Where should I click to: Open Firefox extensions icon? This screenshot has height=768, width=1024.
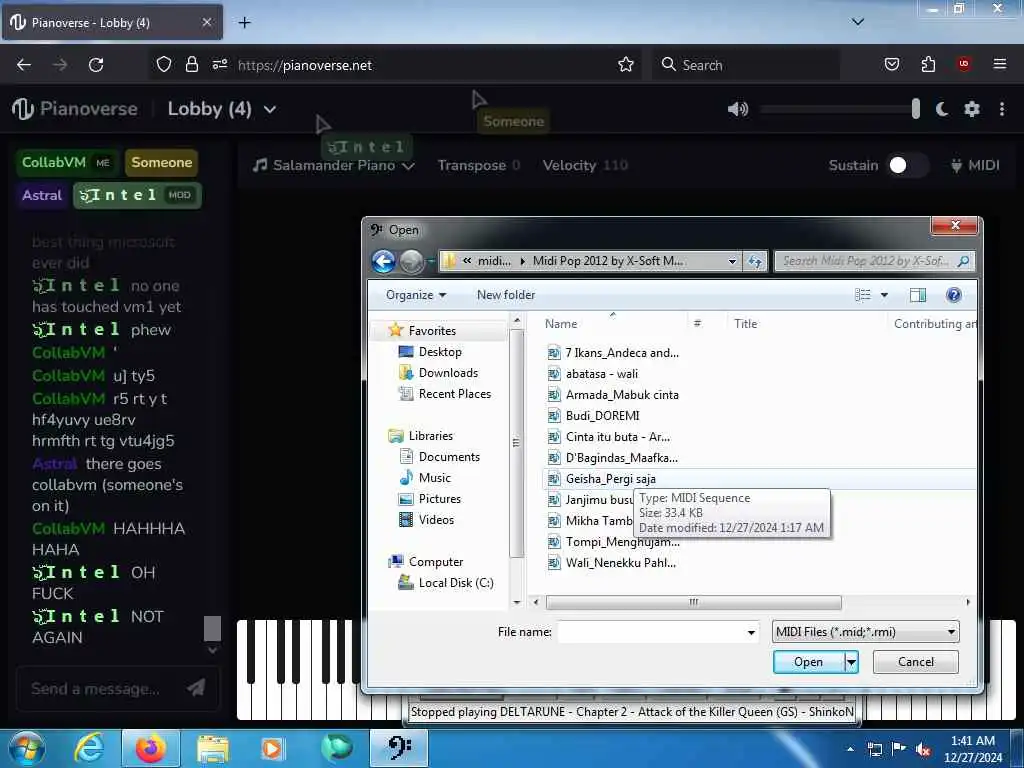click(x=928, y=64)
